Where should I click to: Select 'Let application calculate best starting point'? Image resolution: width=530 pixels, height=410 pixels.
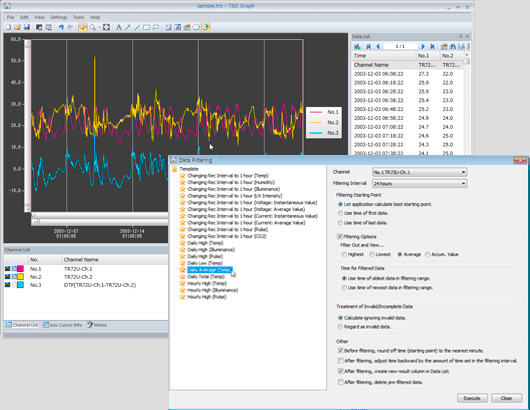tap(340, 204)
